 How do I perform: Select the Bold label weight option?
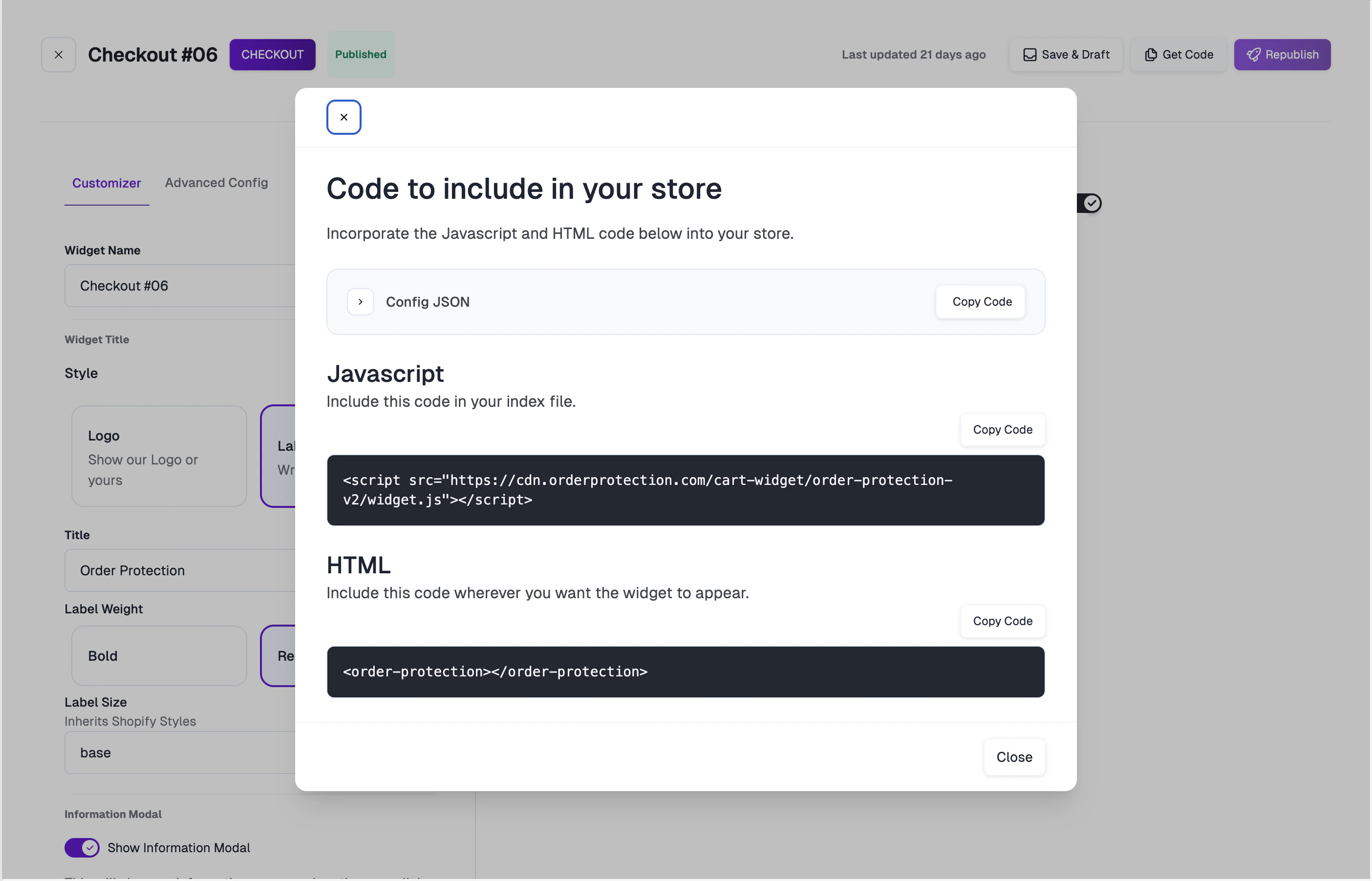click(x=158, y=655)
